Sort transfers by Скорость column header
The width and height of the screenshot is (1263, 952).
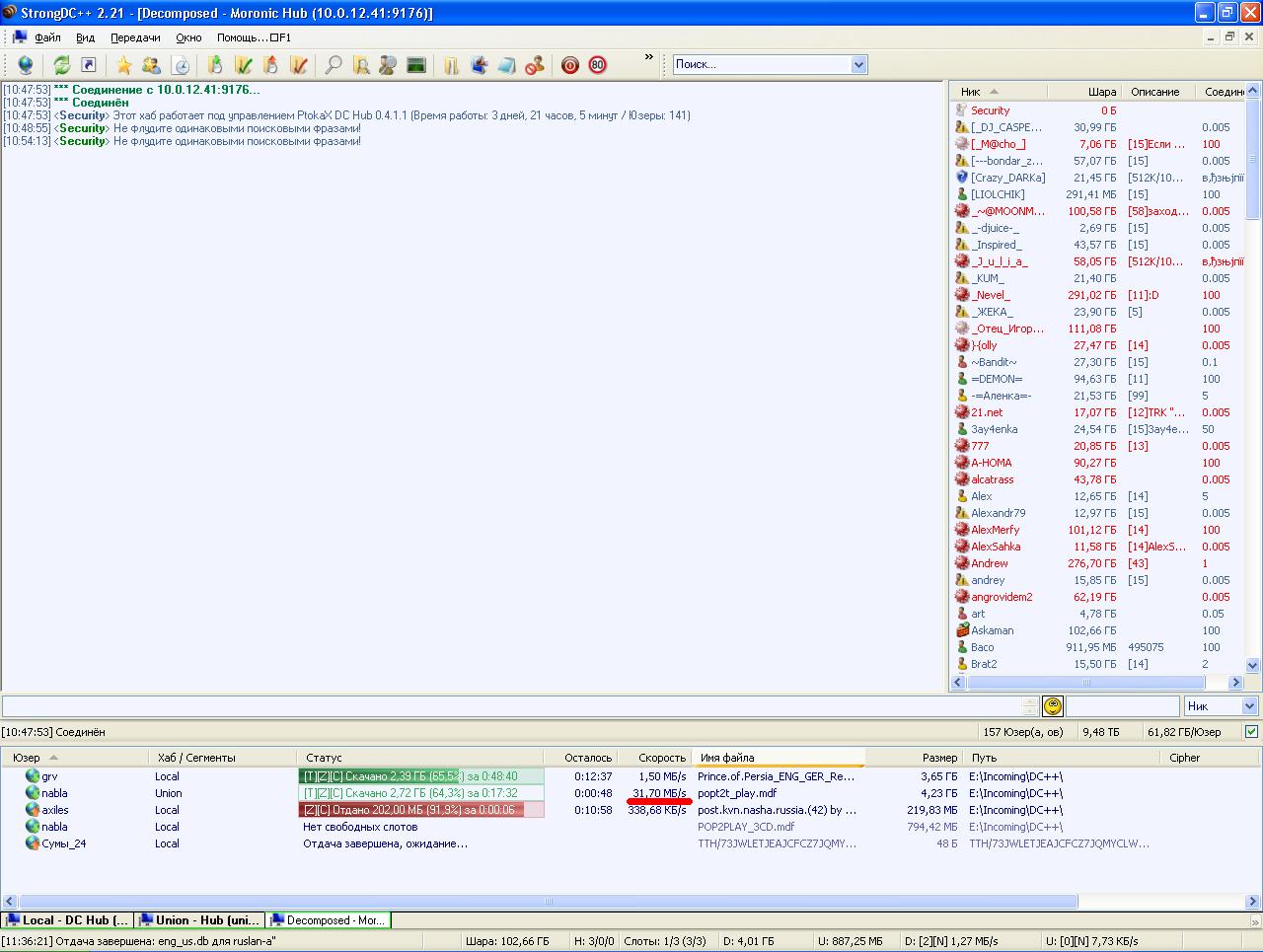[661, 758]
